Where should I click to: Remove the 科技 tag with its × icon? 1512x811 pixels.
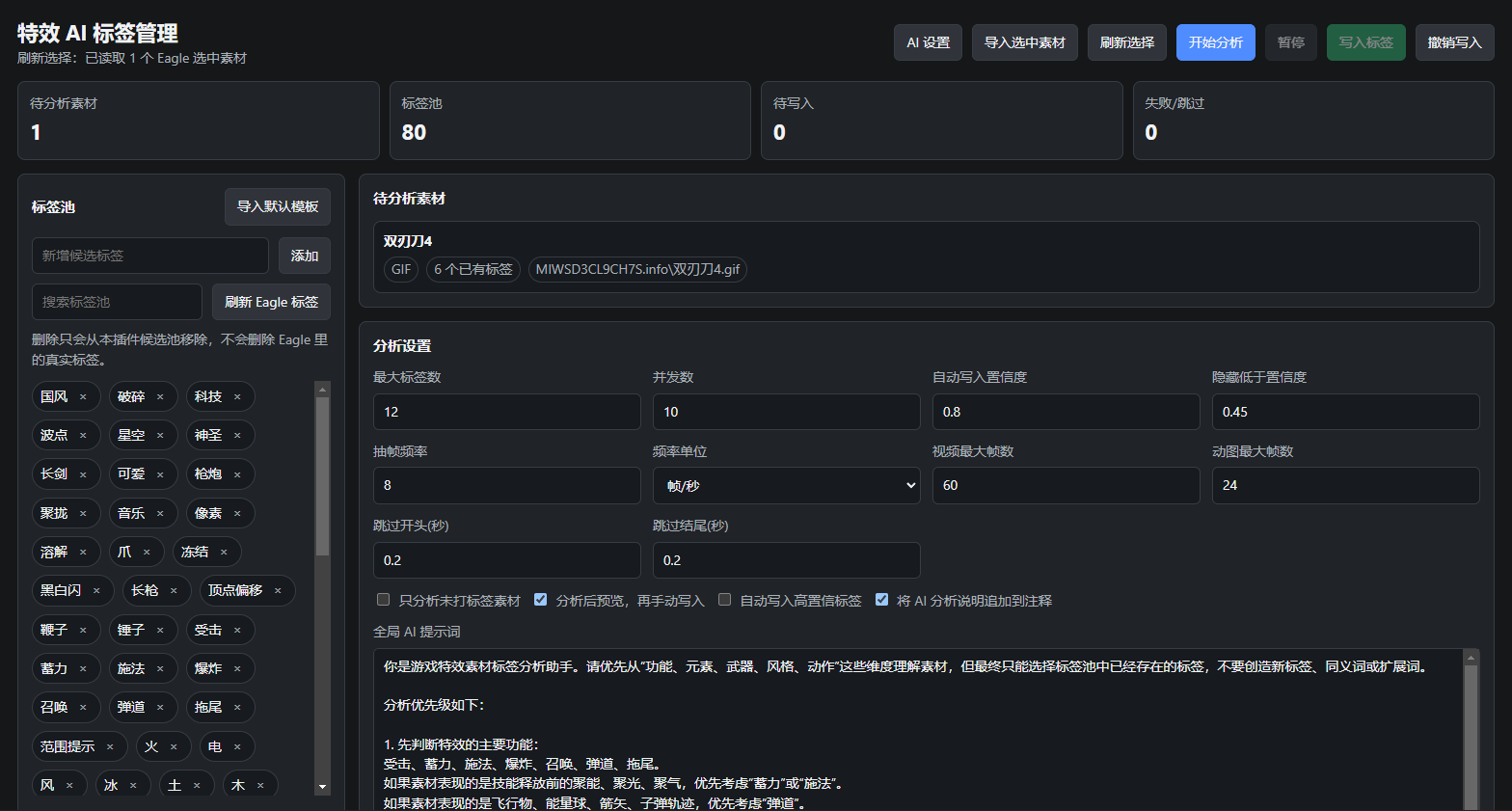coord(237,397)
